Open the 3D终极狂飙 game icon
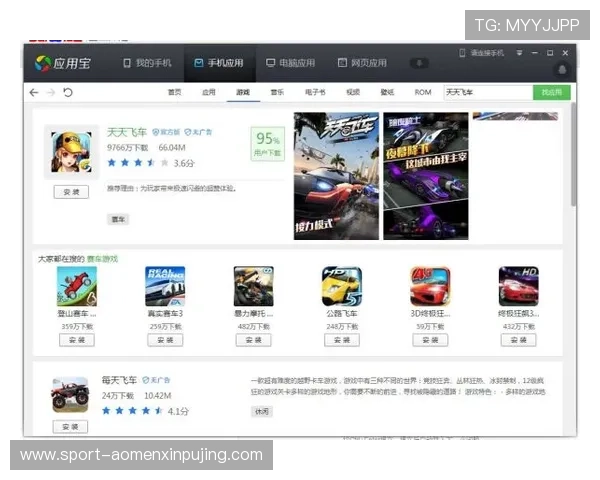 coord(430,286)
